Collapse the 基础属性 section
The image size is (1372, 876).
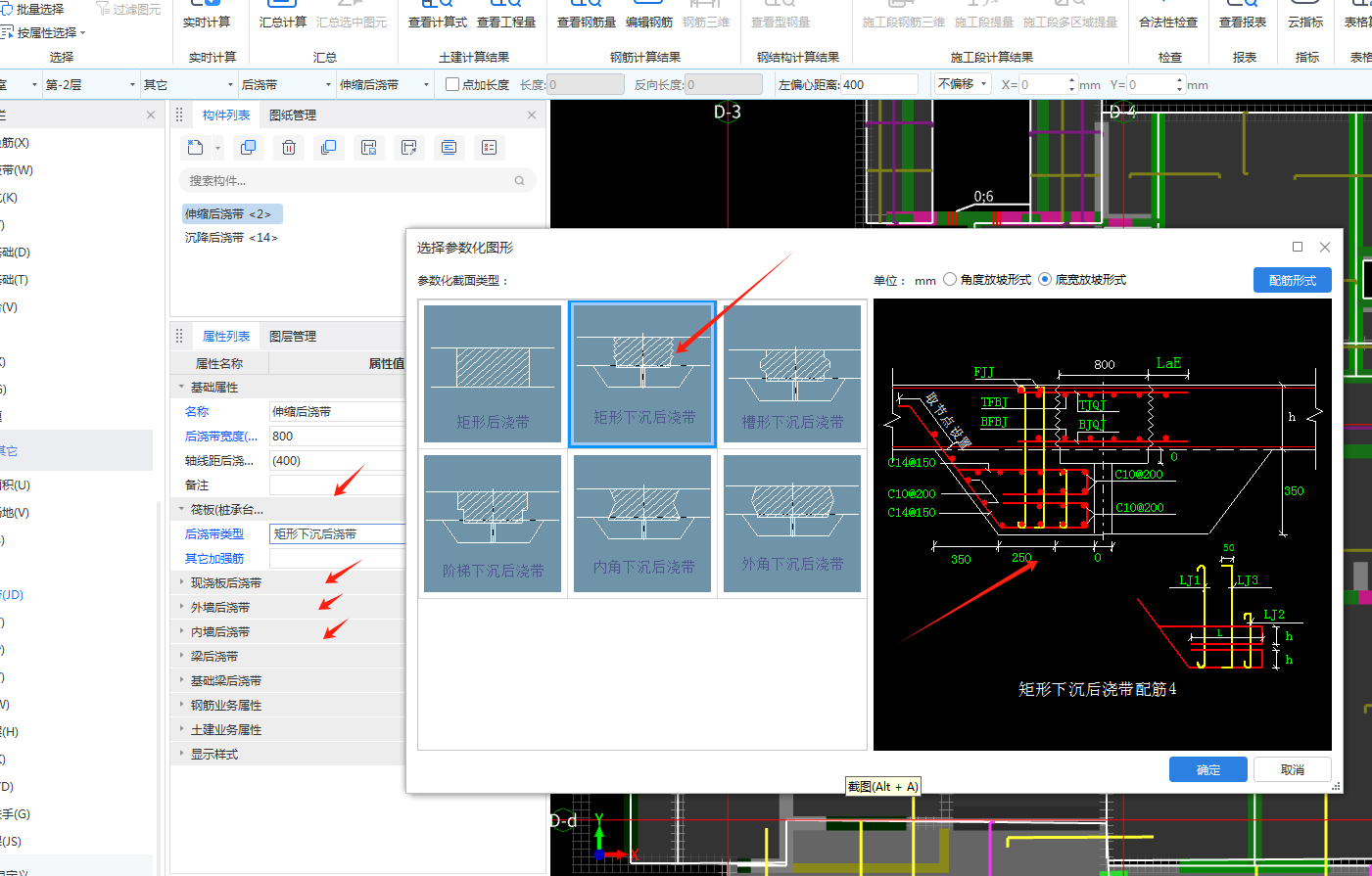coord(181,388)
